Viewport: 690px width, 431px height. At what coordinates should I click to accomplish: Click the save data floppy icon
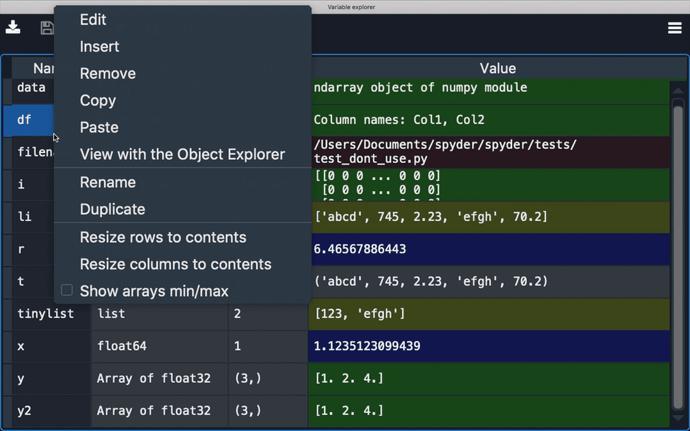46,28
